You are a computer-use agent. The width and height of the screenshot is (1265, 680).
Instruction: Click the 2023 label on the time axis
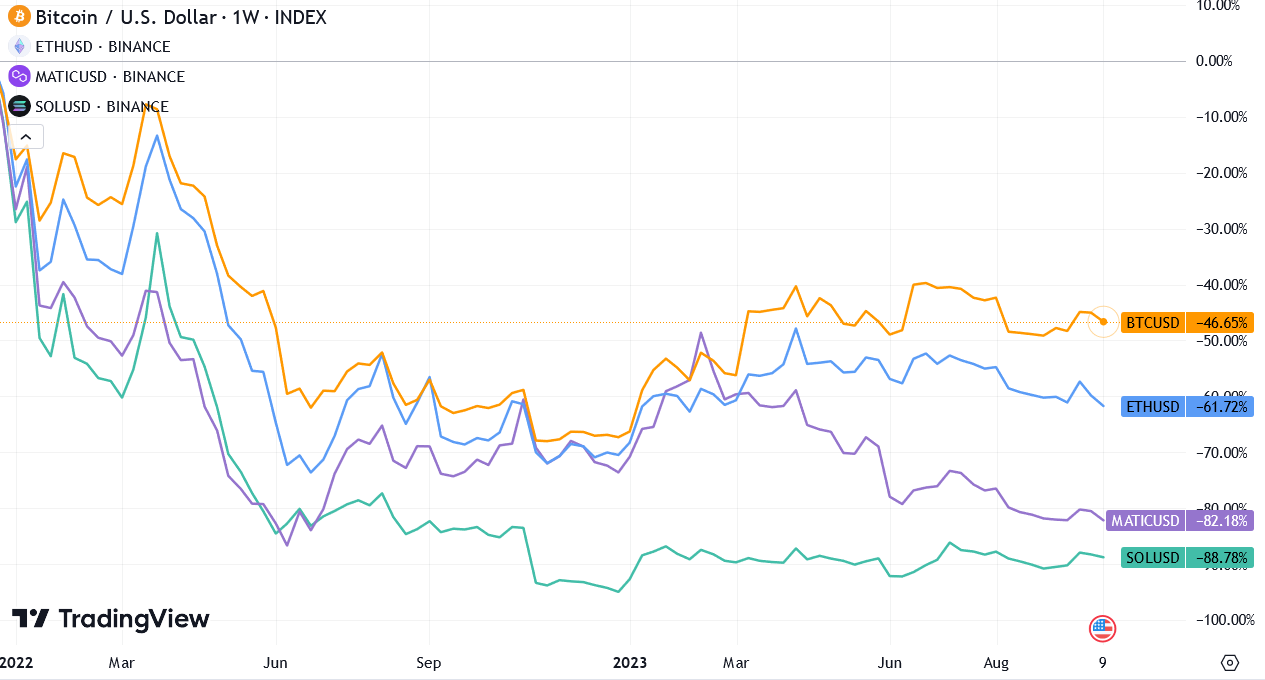[630, 662]
